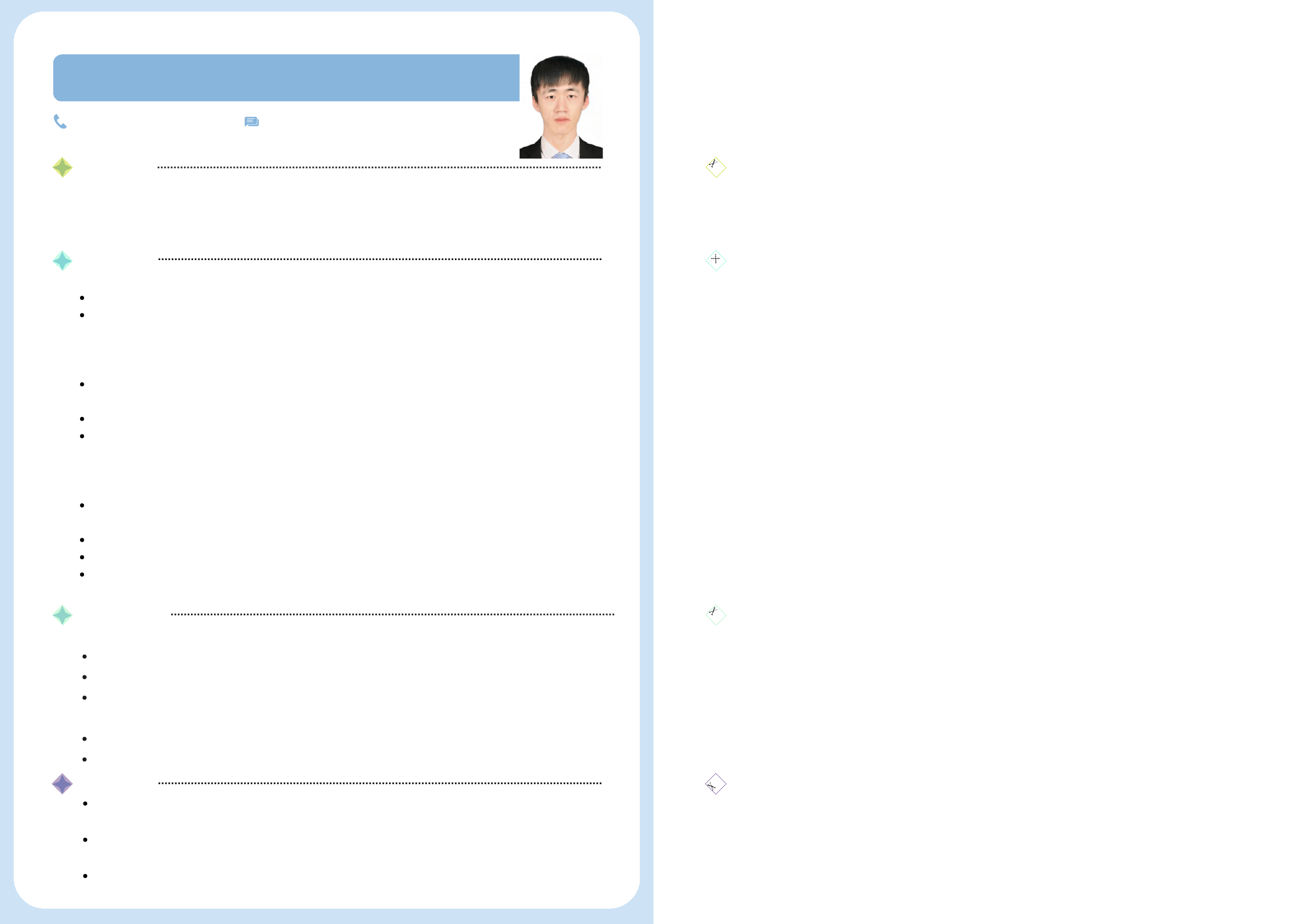The width and height of the screenshot is (1307, 924).
Task: Select the cyan star diamond section icon
Action: 62,261
